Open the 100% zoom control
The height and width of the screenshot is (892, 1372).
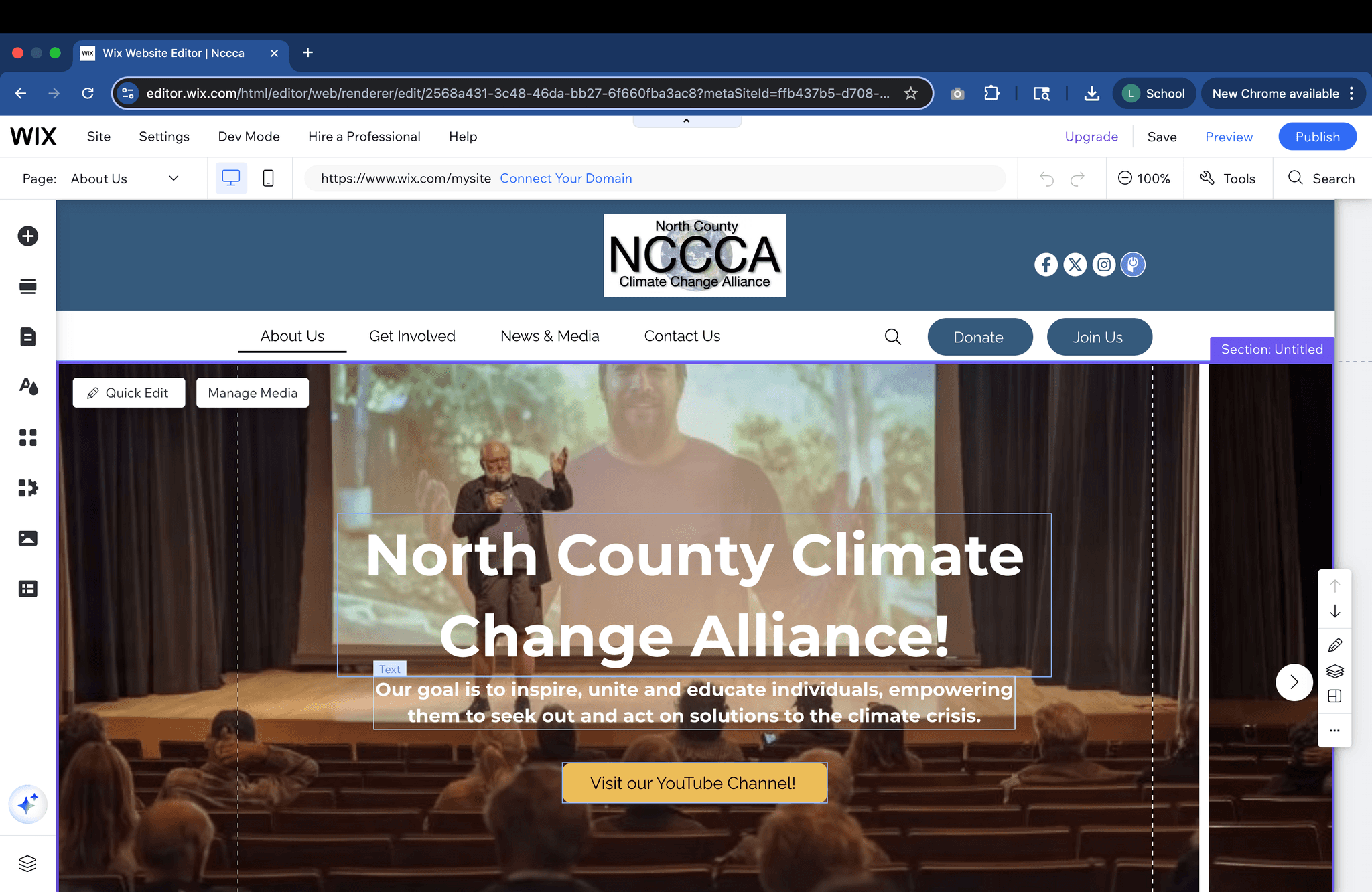(x=1144, y=178)
